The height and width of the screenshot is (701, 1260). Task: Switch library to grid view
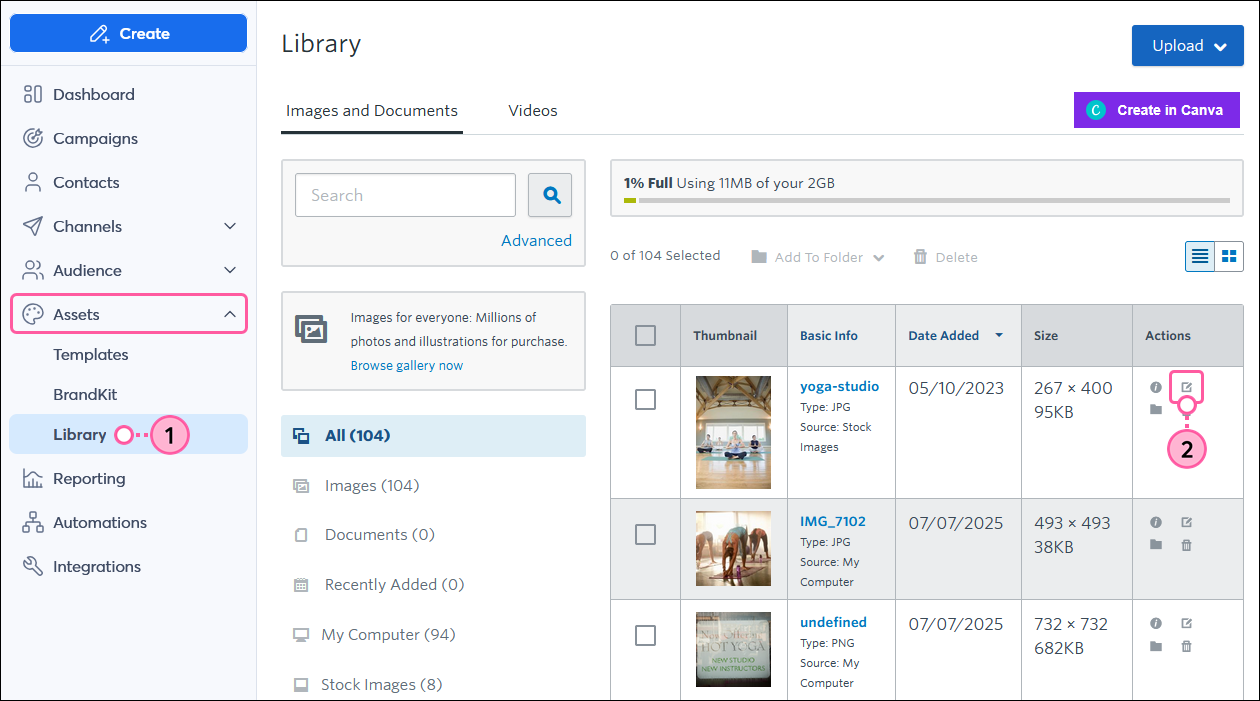coord(1229,256)
